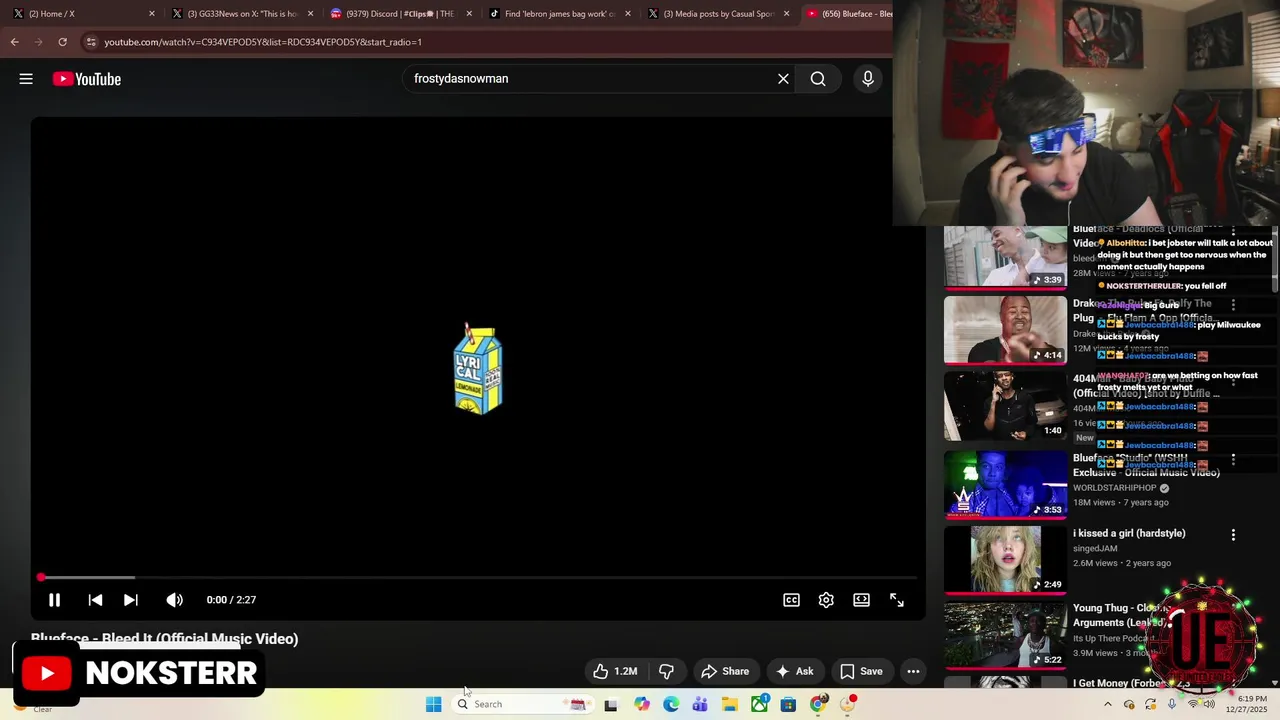
Task: Go to the previous video in the player
Action: (95, 600)
